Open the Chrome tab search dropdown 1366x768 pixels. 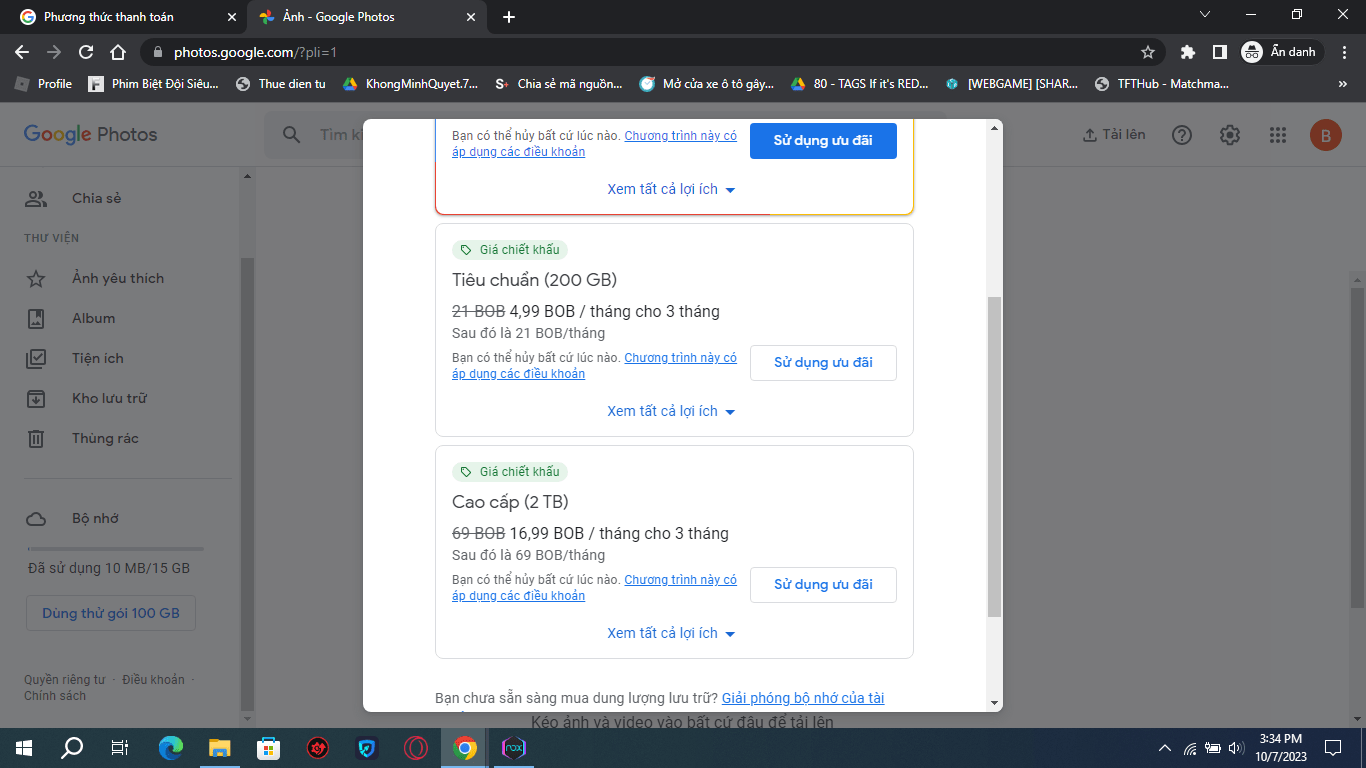tap(1205, 16)
